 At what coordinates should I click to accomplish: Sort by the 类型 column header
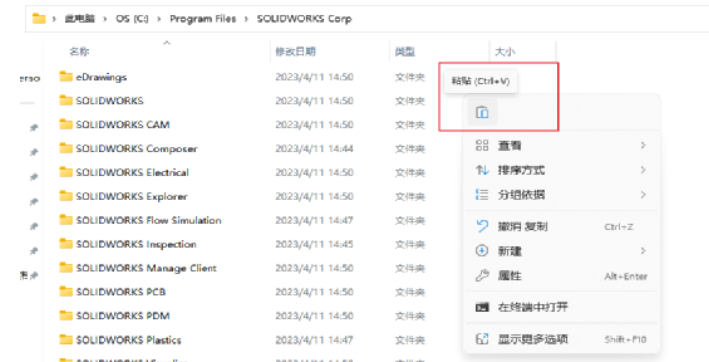tap(405, 52)
